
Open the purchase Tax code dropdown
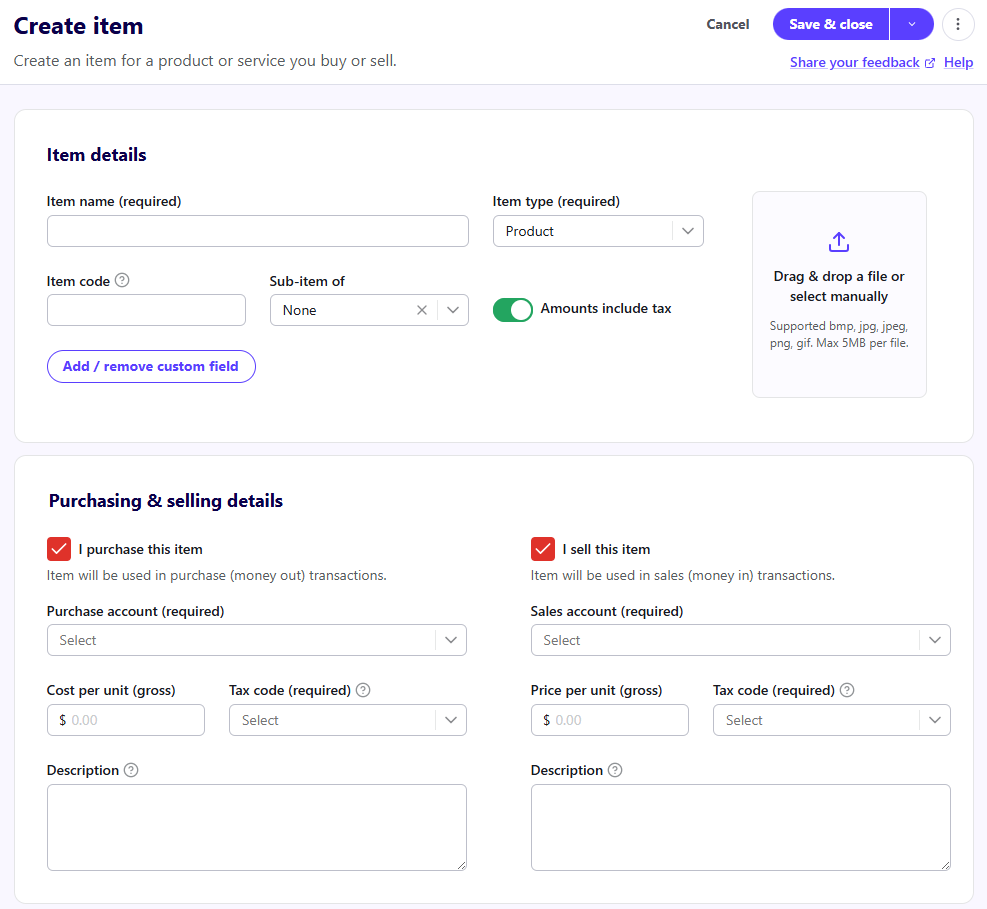347,720
